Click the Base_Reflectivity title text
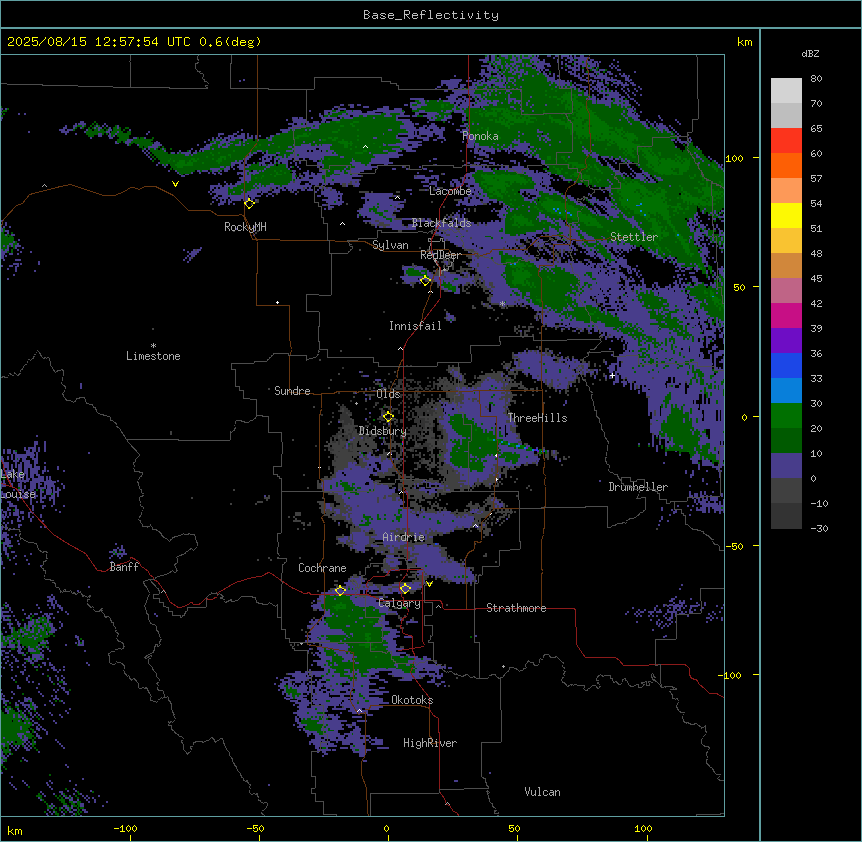This screenshot has height=842, width=862. (431, 15)
